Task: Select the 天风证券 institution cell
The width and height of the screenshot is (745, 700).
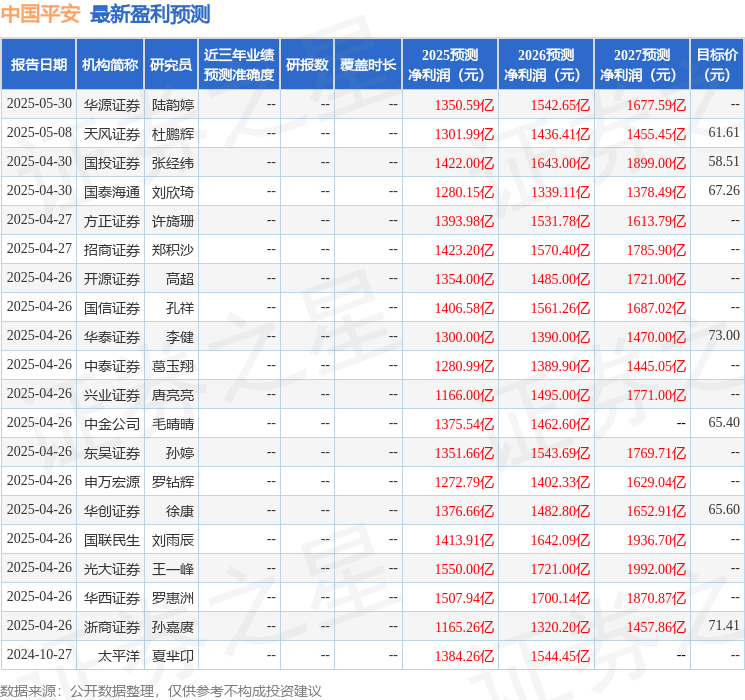Action: [x=112, y=134]
